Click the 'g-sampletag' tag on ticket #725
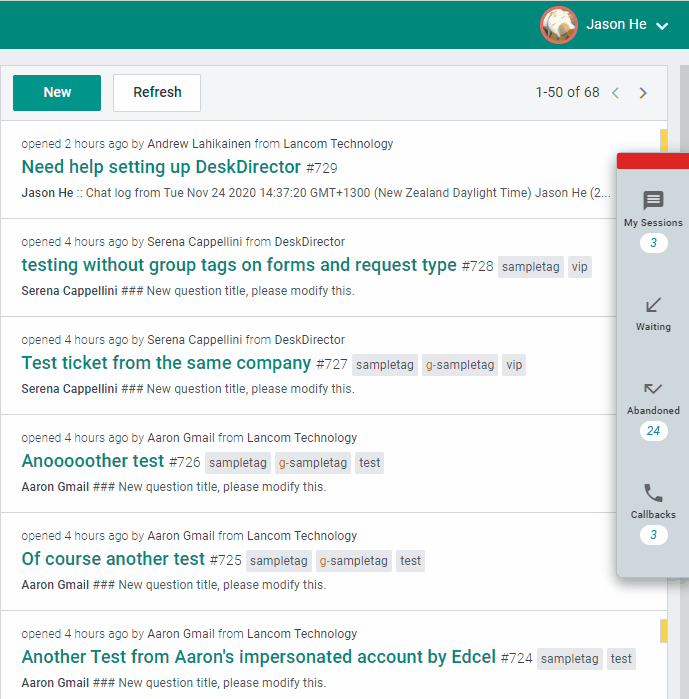Screen dimensions: 689x699 (354, 561)
